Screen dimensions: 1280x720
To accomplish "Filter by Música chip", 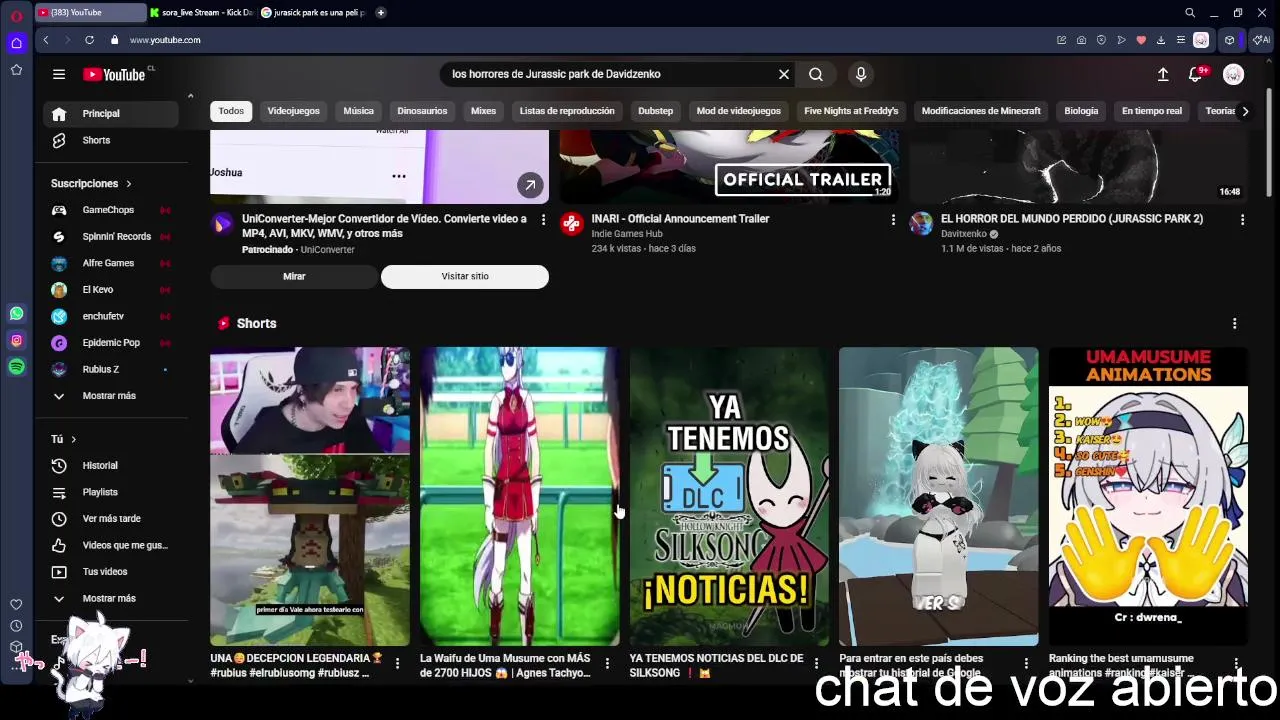I will click(x=358, y=111).
